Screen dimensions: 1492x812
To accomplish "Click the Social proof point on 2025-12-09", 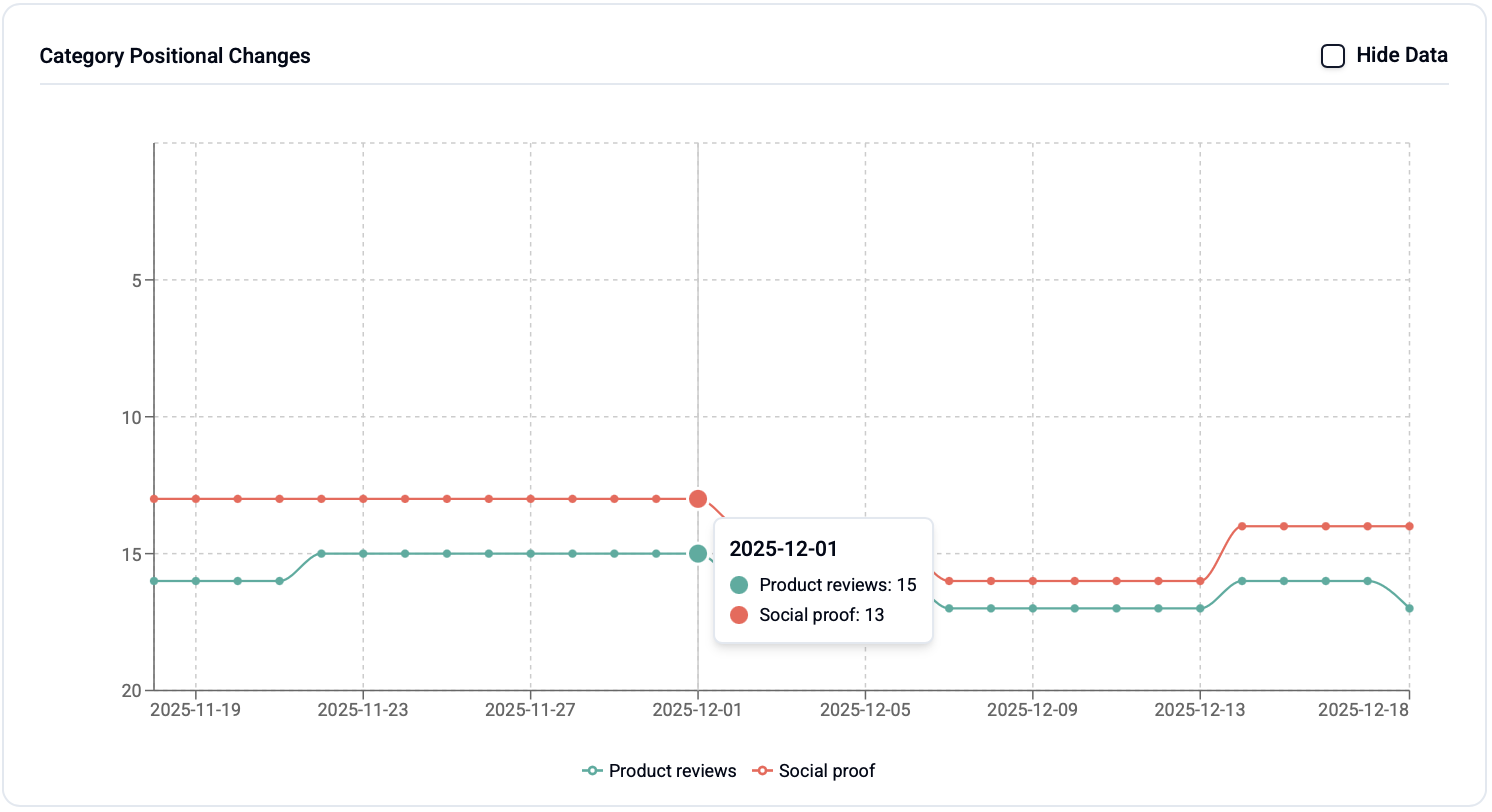I will click(1033, 581).
